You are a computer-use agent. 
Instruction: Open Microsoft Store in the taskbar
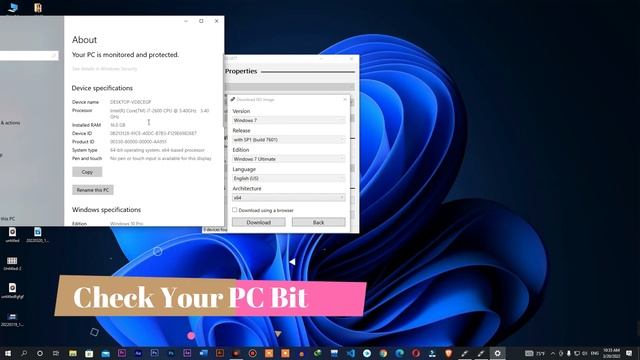[89, 353]
